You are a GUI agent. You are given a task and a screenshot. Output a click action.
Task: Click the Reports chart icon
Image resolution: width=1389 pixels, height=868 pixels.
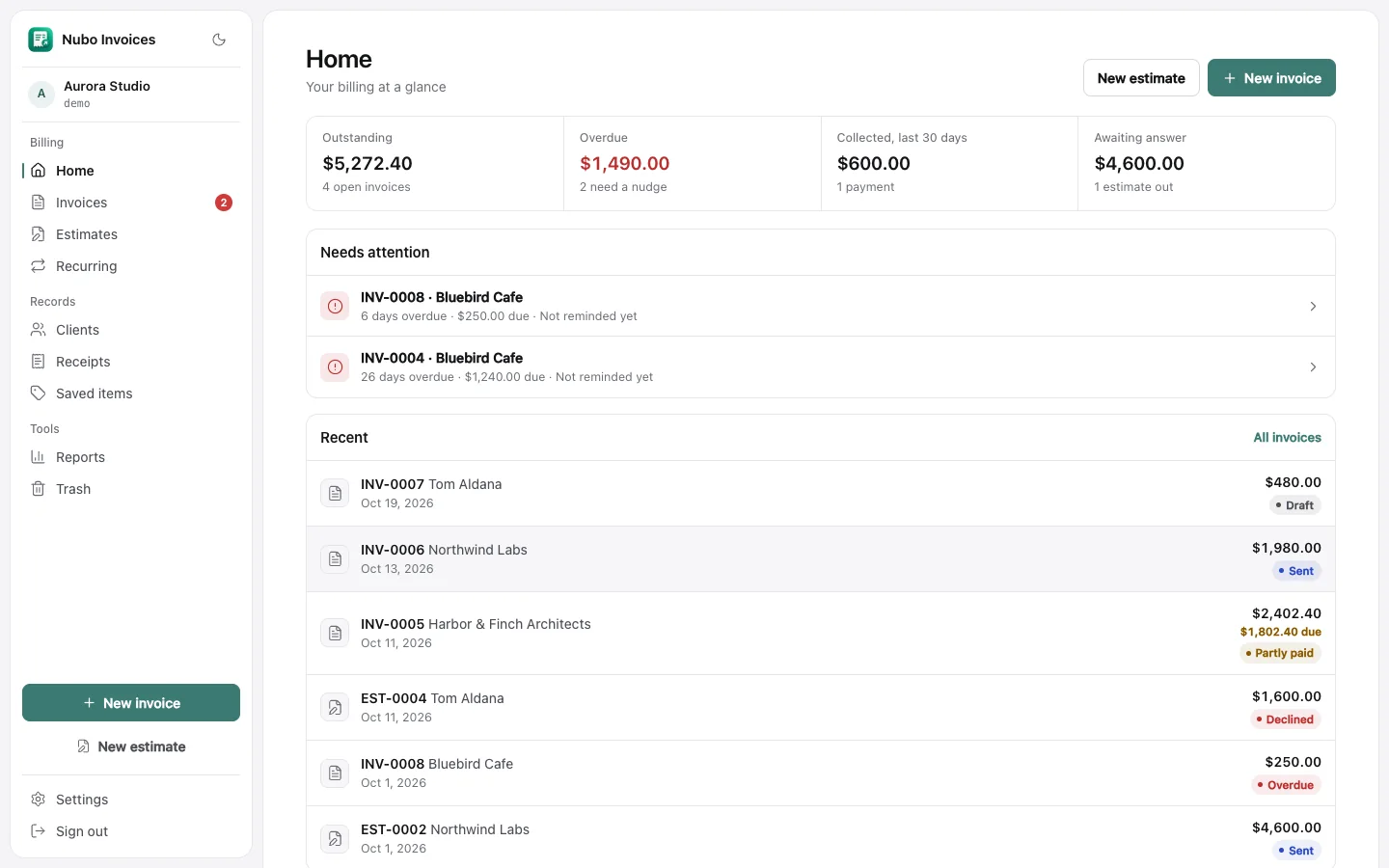coord(39,457)
